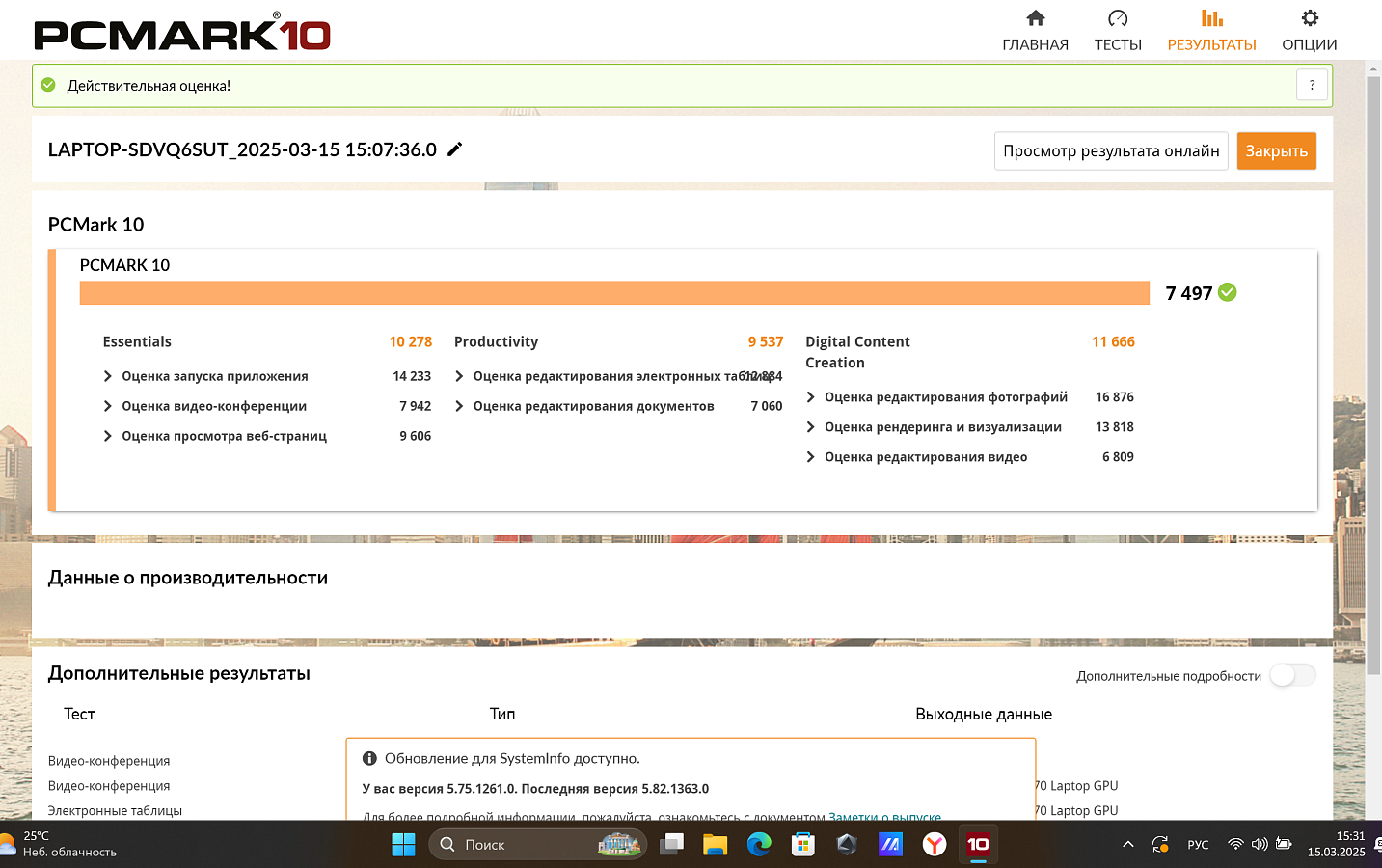This screenshot has width=1382, height=868.
Task: Click the orange PCMark 10 score bar
Action: (614, 293)
